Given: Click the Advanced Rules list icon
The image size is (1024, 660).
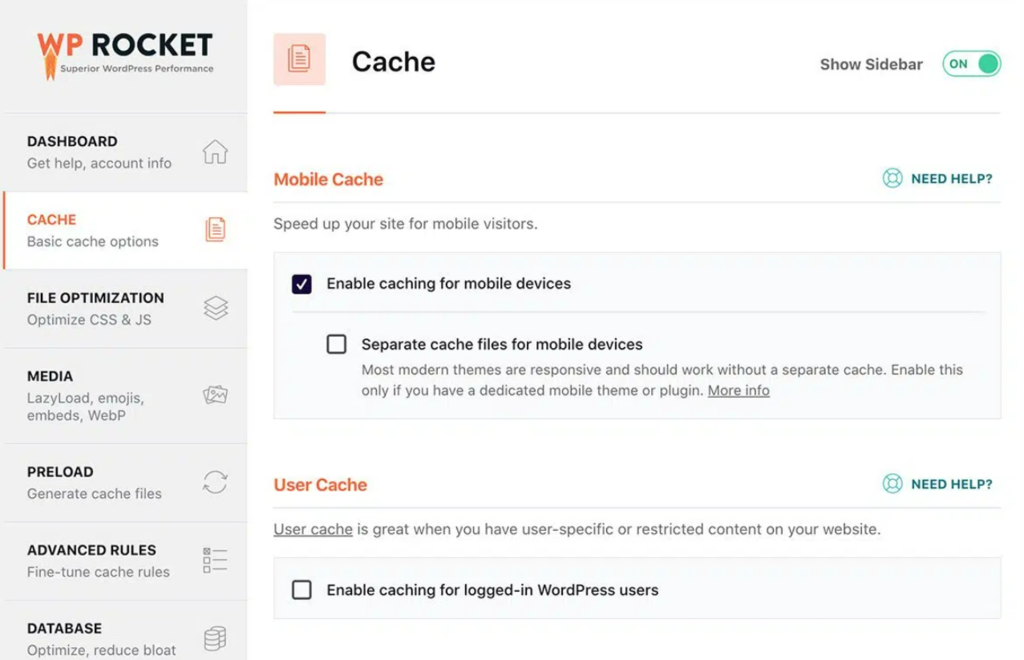Looking at the screenshot, I should [215, 560].
